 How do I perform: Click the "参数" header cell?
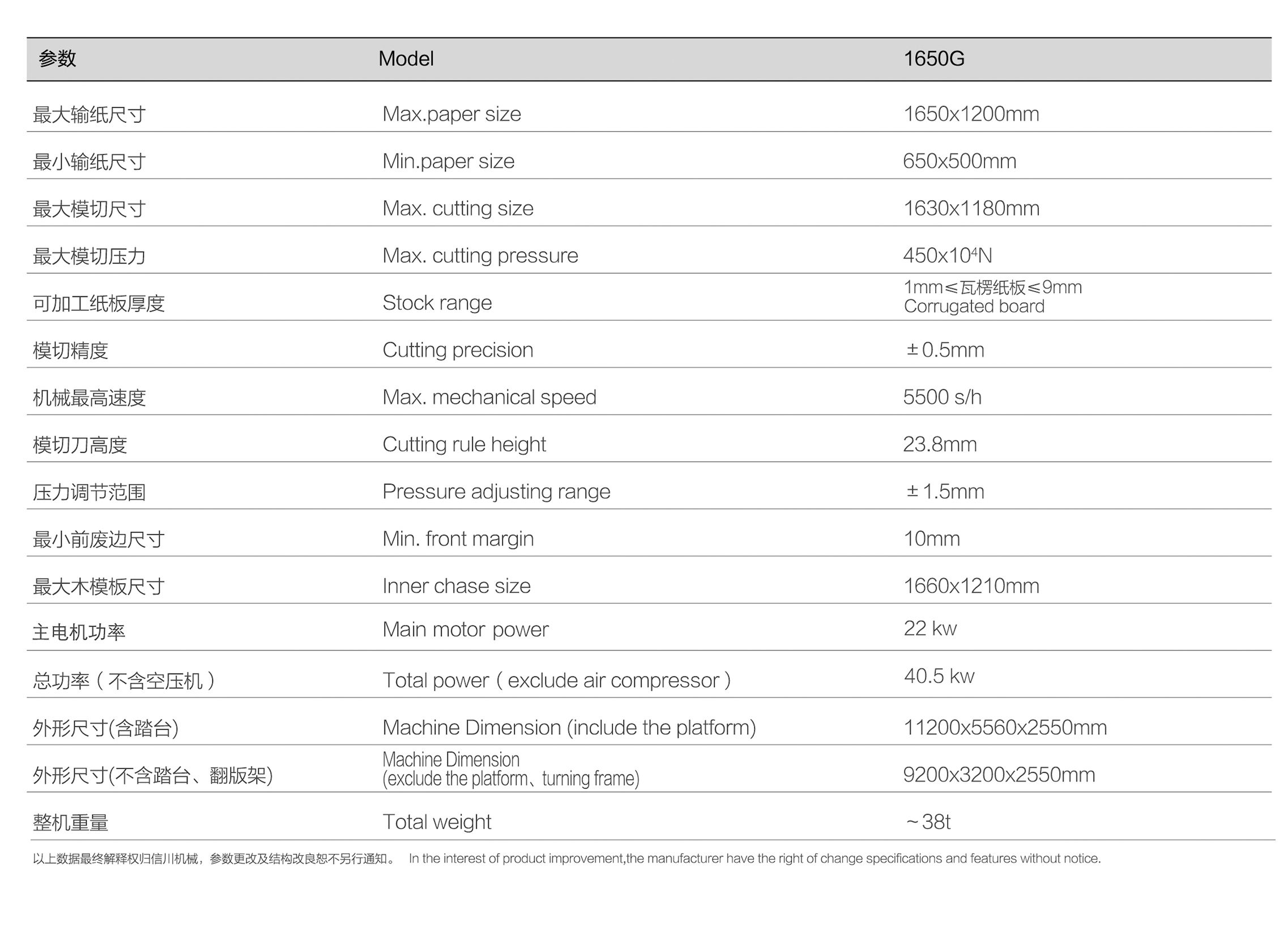pos(57,59)
